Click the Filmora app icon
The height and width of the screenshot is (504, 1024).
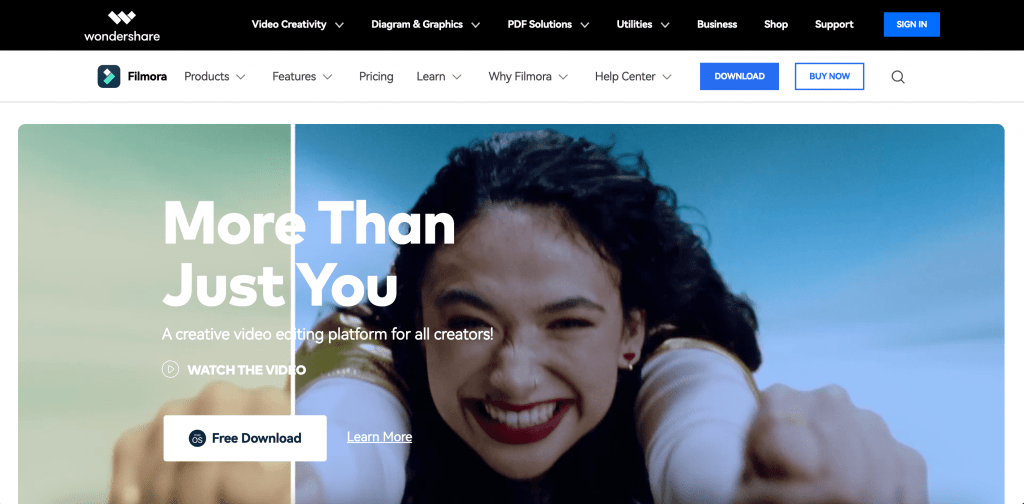click(x=108, y=76)
